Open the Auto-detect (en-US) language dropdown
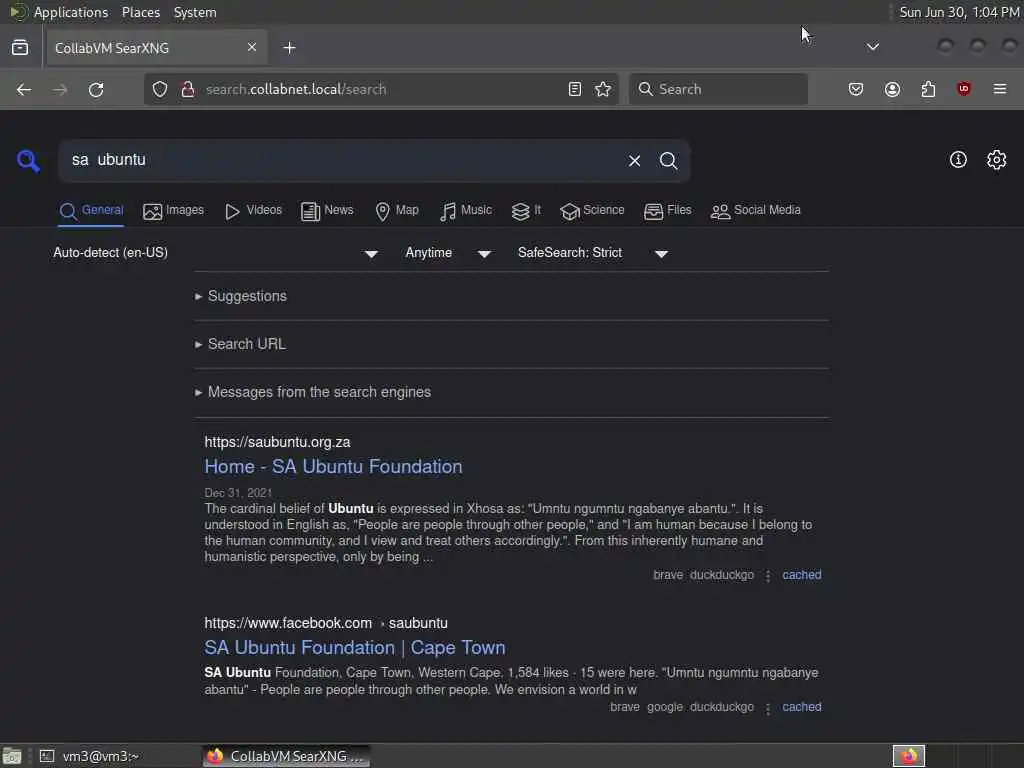Viewport: 1024px width, 768px height. [x=216, y=253]
